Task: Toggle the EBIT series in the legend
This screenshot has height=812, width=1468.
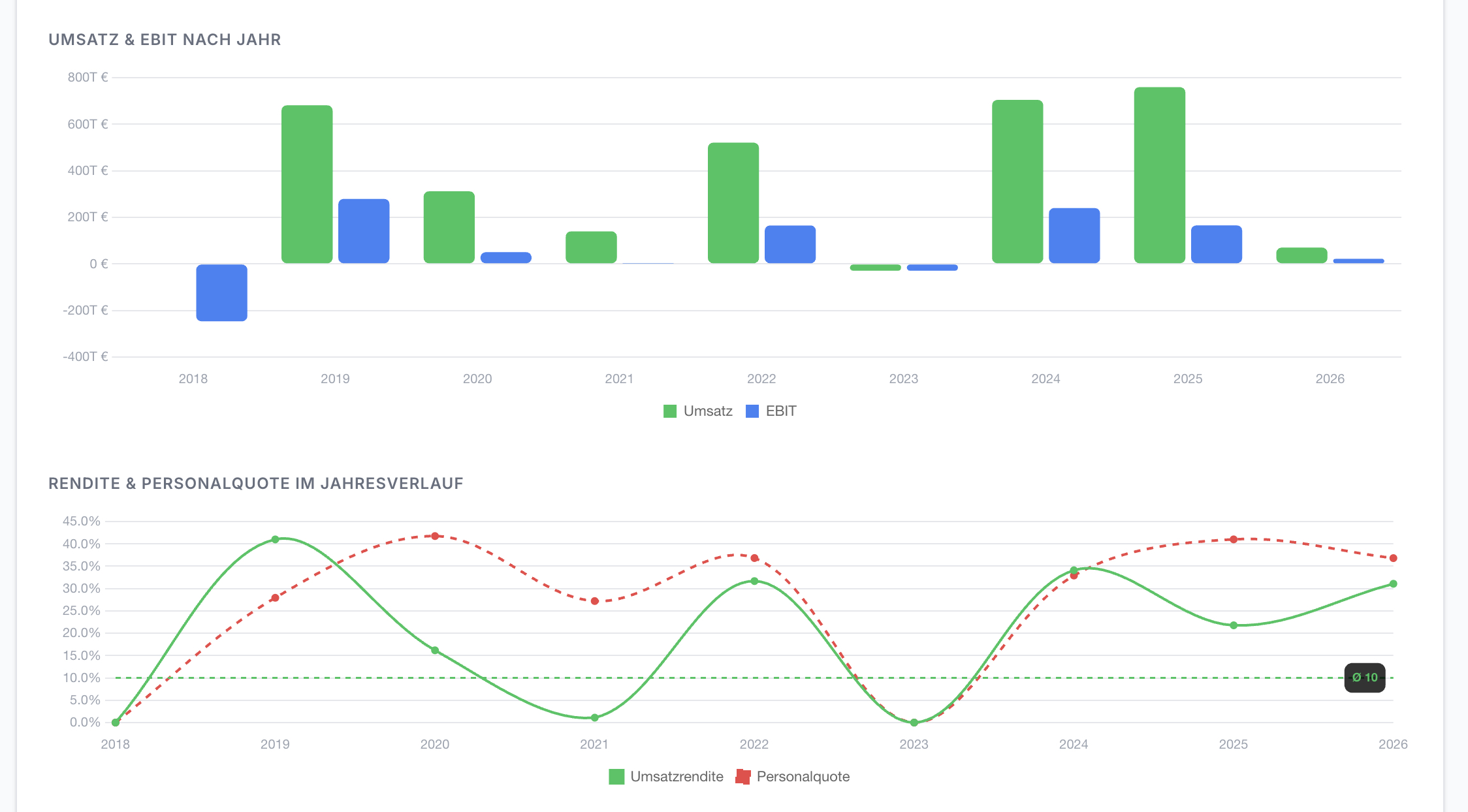Action: click(x=771, y=411)
